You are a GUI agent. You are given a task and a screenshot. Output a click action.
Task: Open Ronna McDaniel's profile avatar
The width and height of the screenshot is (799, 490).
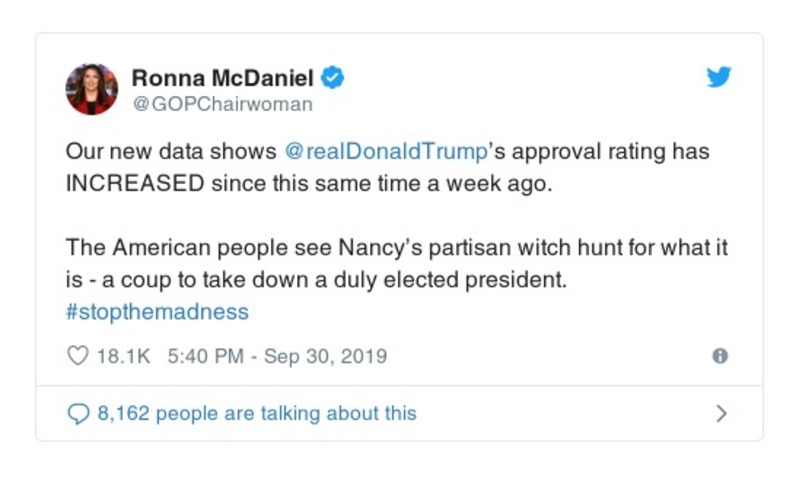point(92,89)
